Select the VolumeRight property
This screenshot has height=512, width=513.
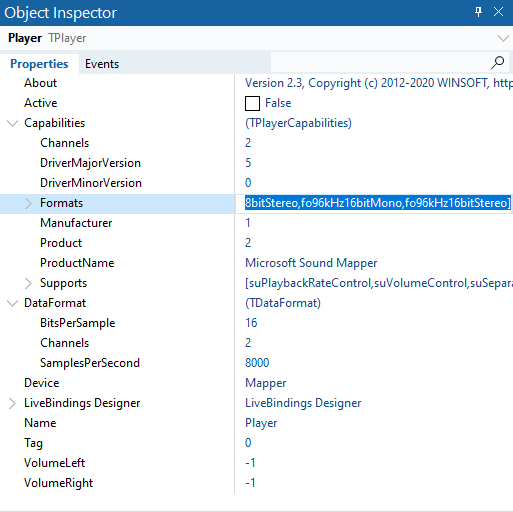pos(59,483)
